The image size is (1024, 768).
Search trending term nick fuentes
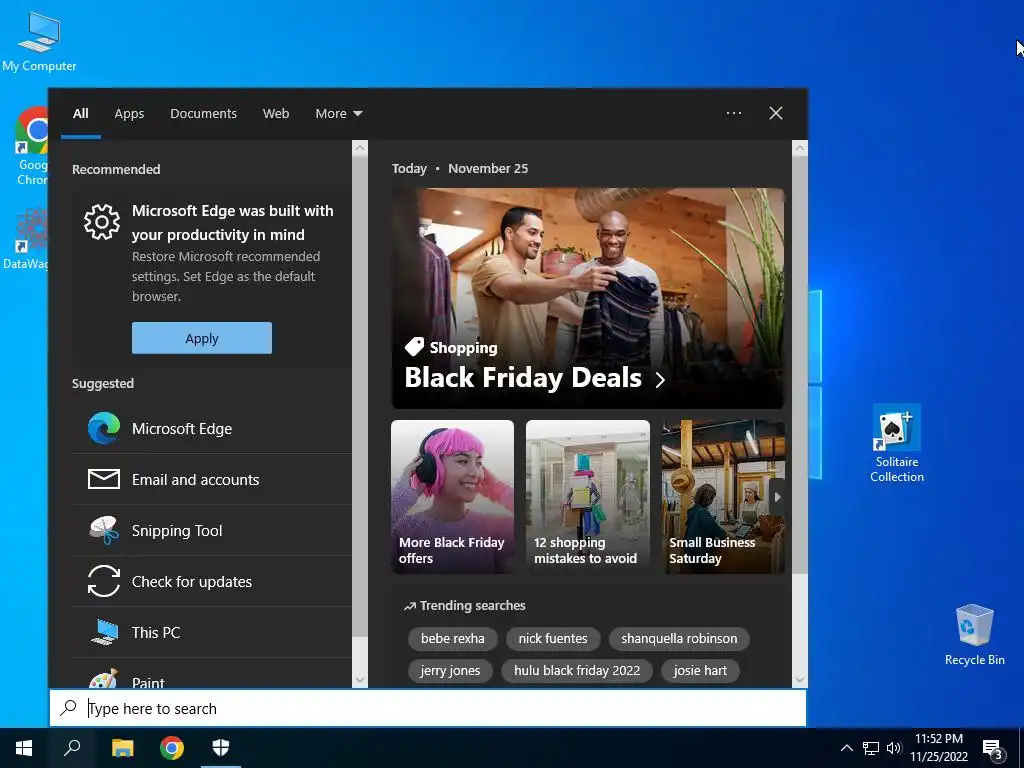[x=553, y=638]
